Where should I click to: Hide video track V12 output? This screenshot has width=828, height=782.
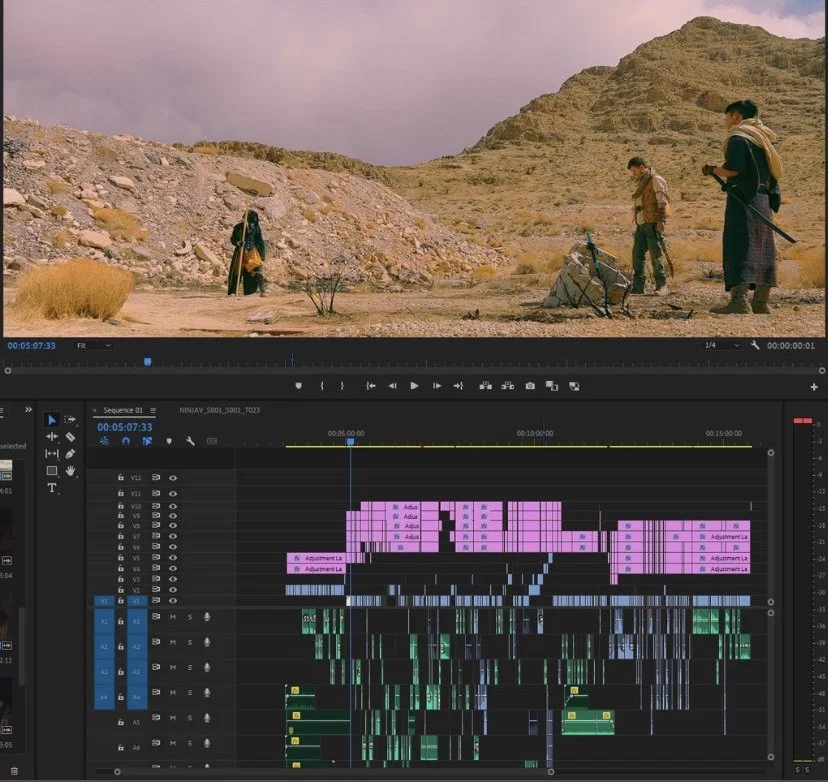click(x=173, y=478)
